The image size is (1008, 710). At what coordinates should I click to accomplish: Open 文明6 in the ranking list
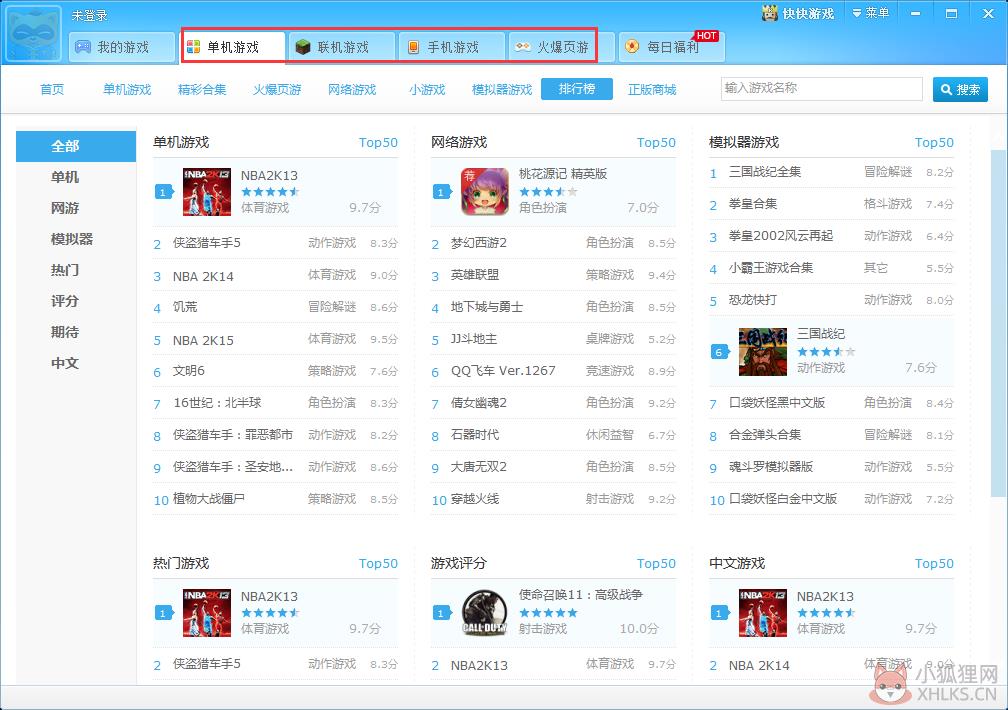pos(188,371)
